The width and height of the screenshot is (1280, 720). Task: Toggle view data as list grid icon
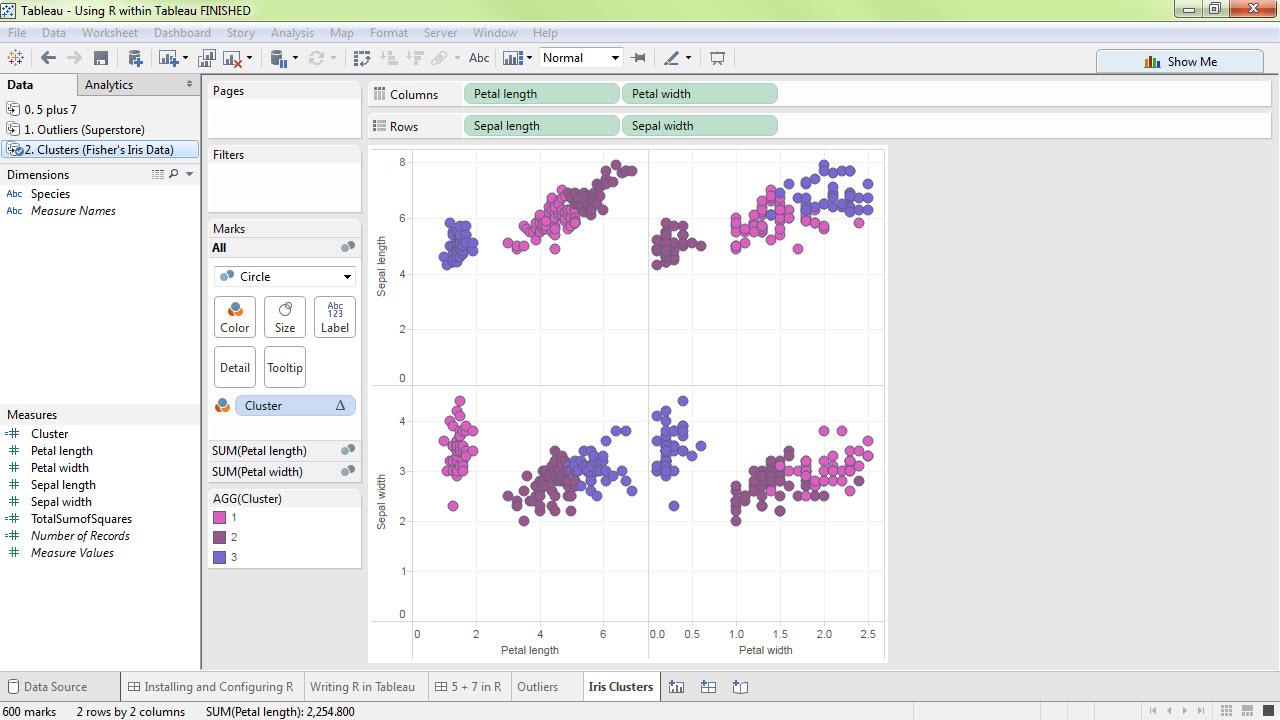point(158,174)
